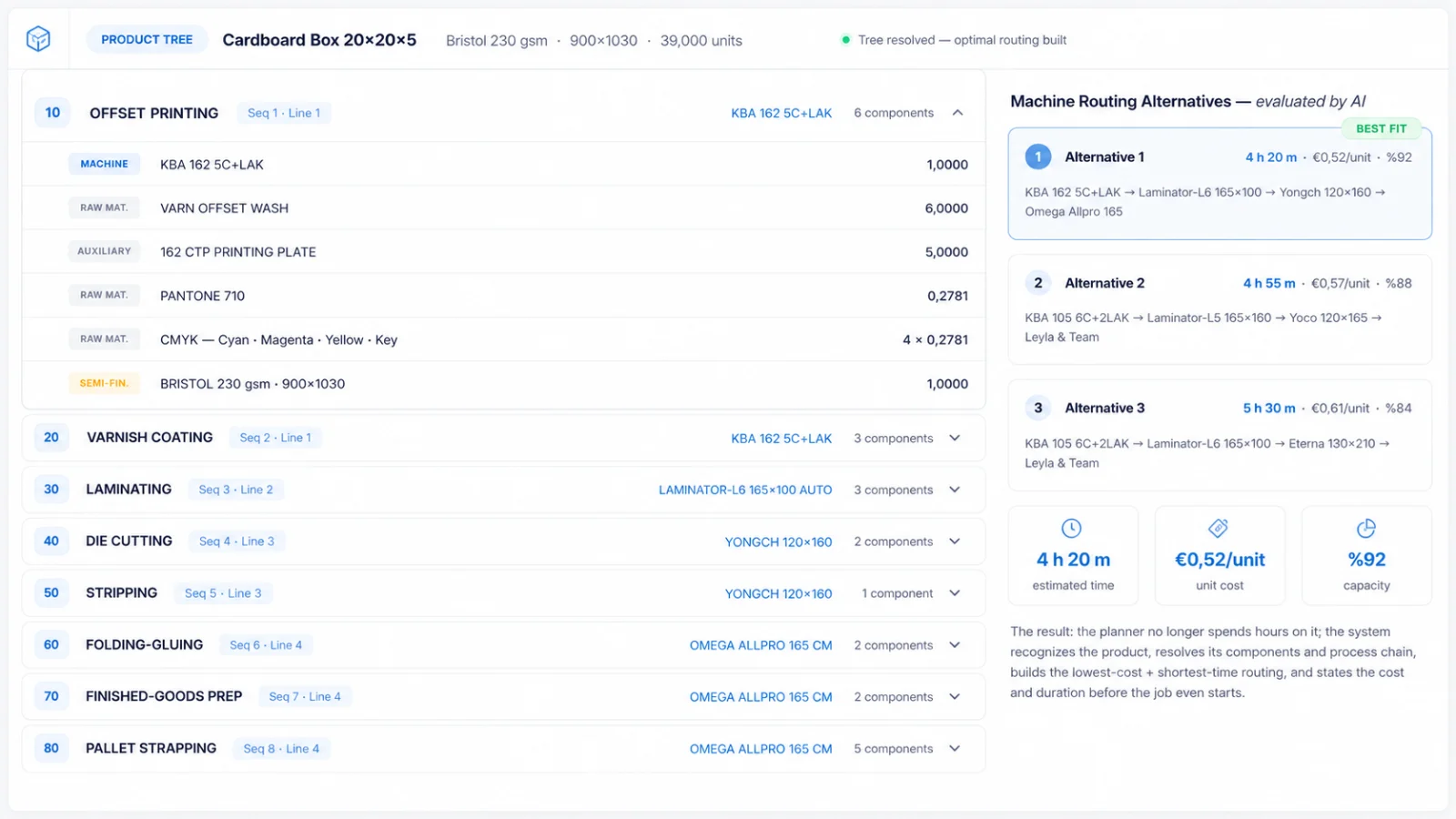The height and width of the screenshot is (819, 1456).
Task: Open the Product Tree tab pill
Action: (147, 40)
